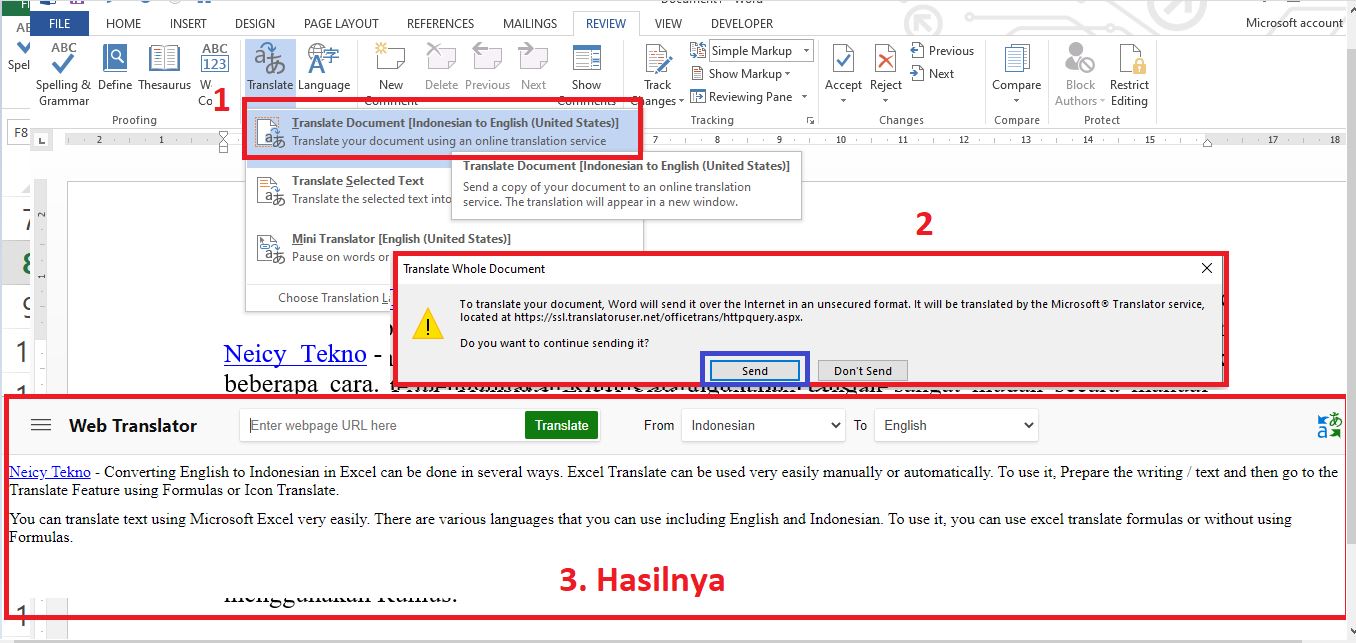
Task: Switch to the PAGE LAYOUT tab
Action: [x=341, y=23]
